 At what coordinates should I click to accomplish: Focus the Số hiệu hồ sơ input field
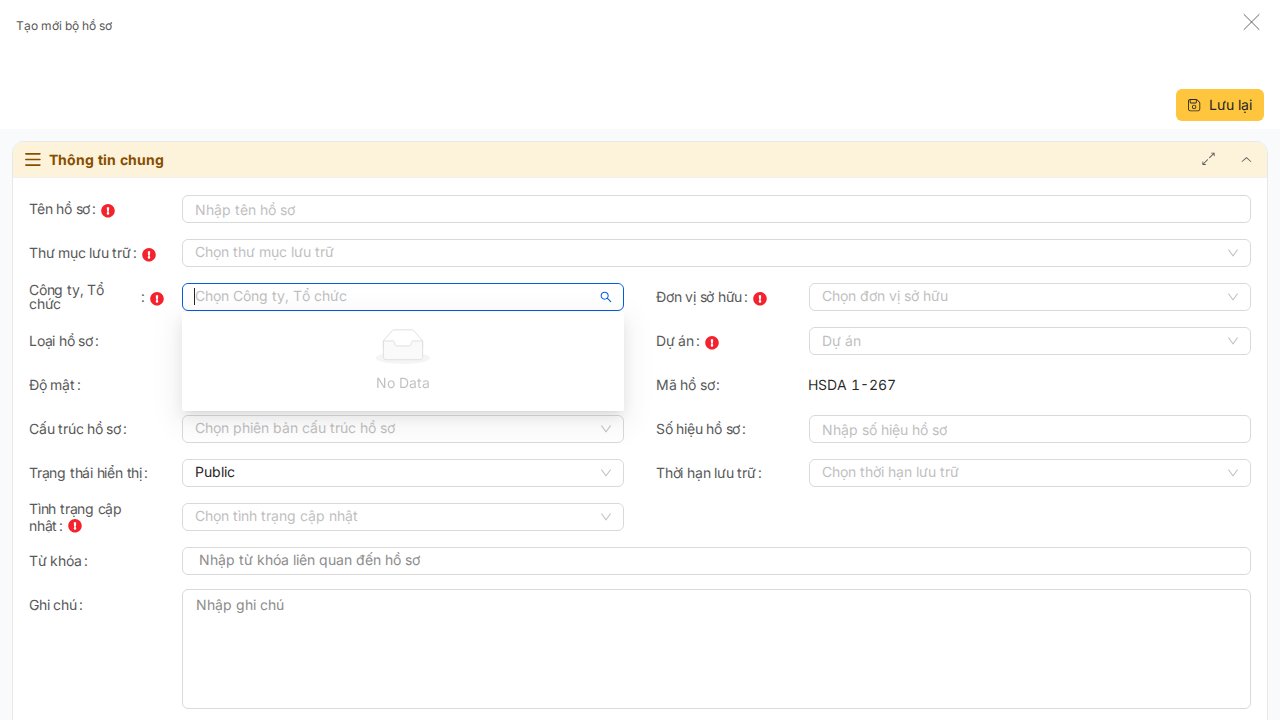tap(1029, 429)
